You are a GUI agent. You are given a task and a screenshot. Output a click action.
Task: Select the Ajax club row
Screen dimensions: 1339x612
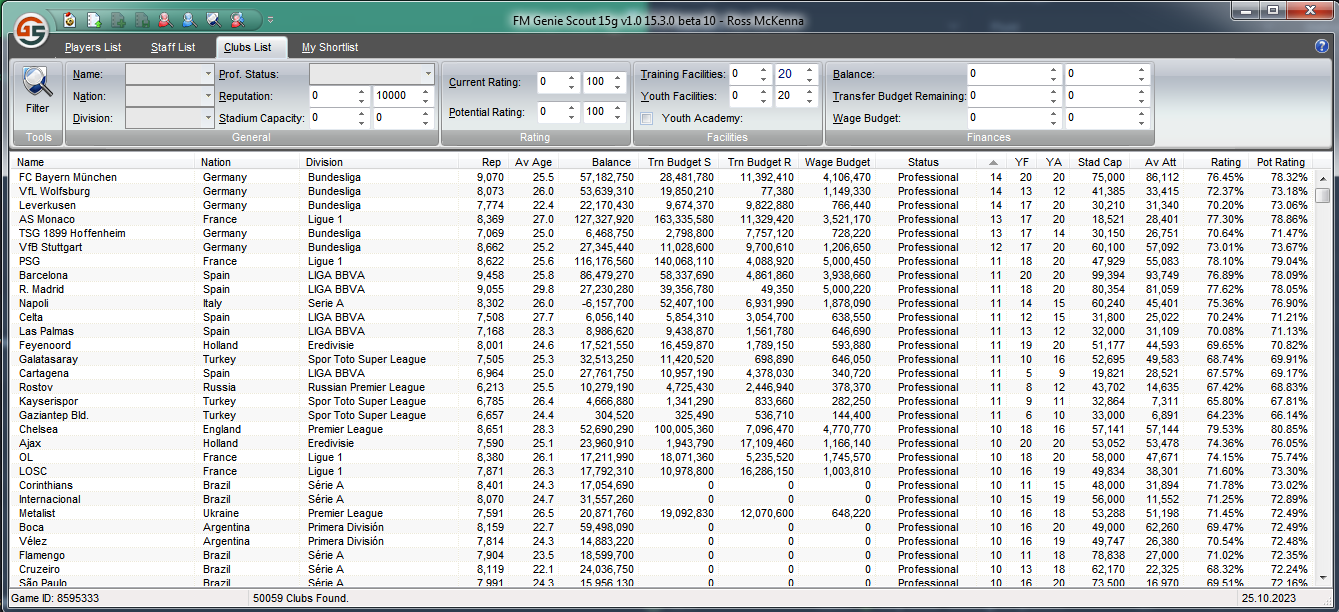[661, 443]
